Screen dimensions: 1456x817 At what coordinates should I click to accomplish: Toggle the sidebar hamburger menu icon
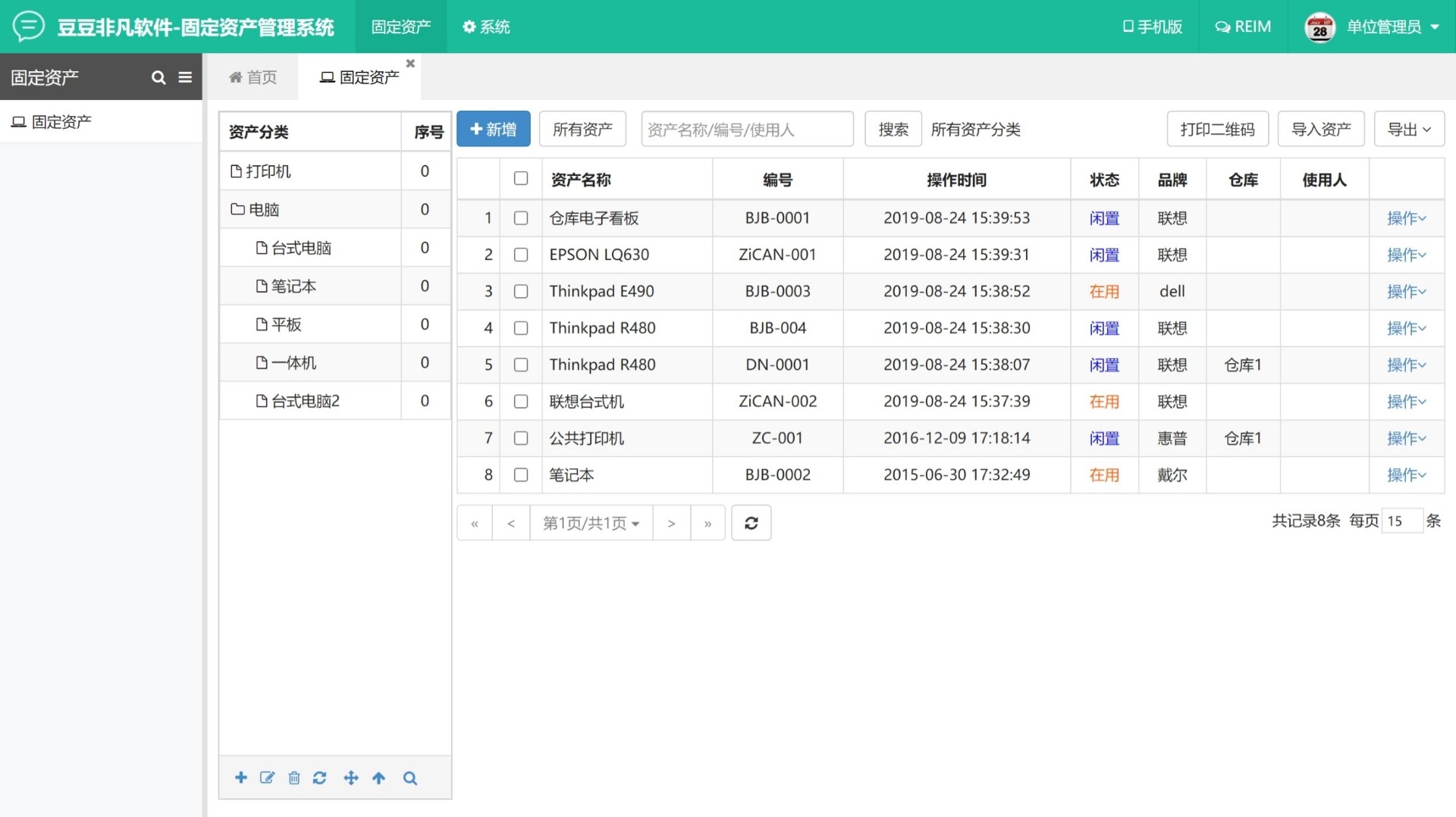coord(185,77)
